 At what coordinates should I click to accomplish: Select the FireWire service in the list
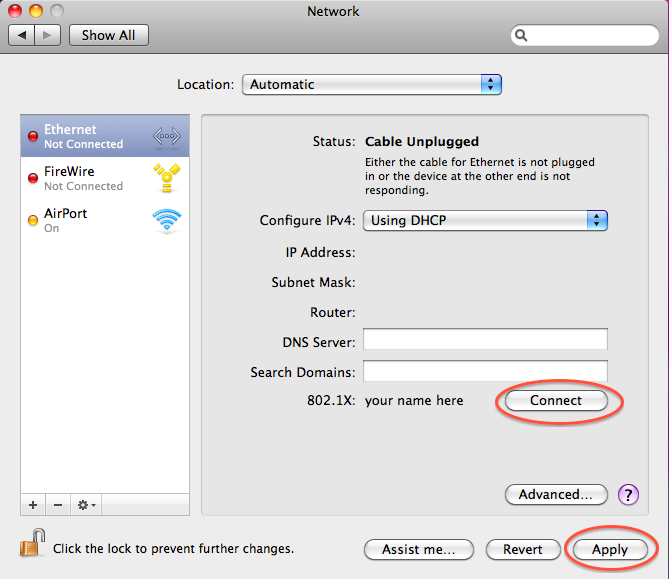(105, 178)
